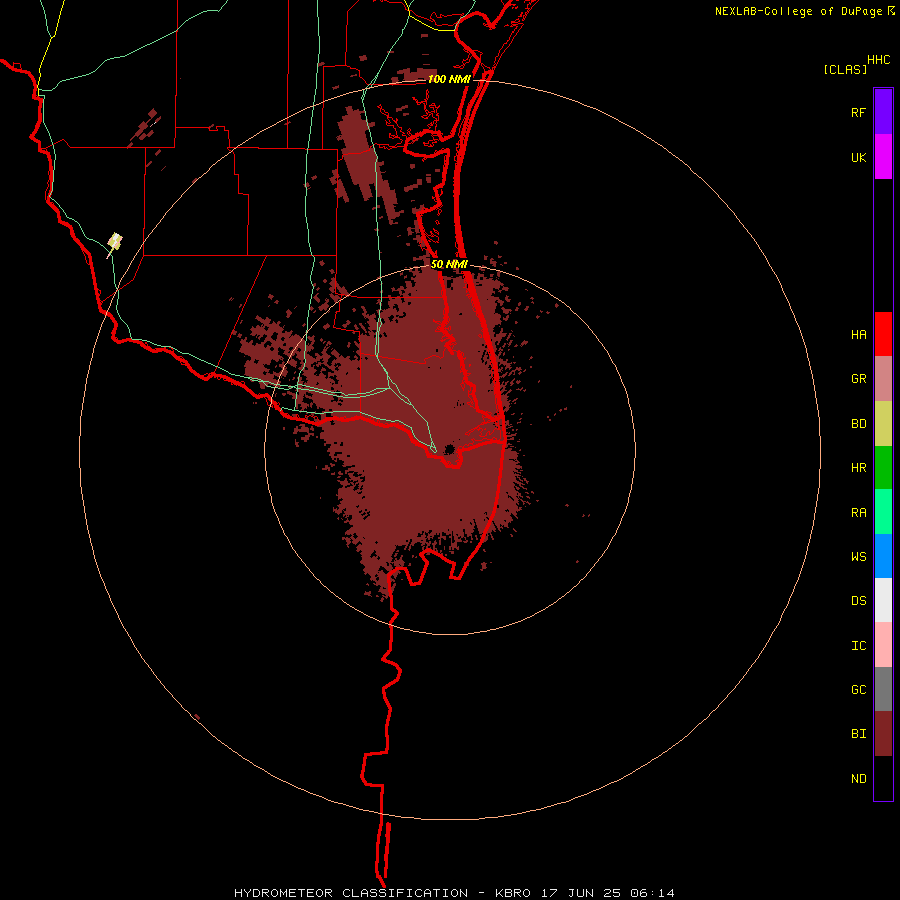
Task: Click the UK legend label
Action: click(858, 157)
